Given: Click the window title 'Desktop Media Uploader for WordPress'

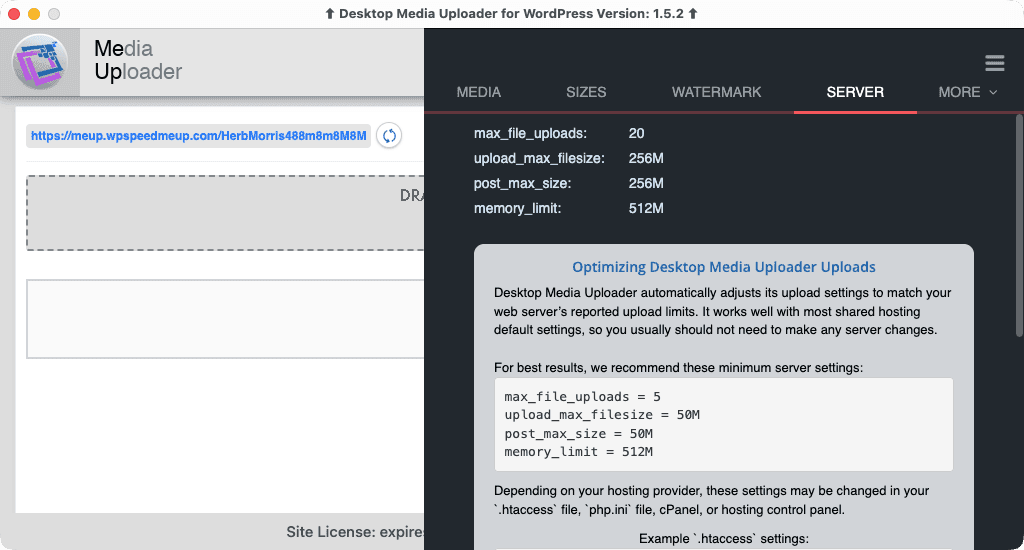Looking at the screenshot, I should [x=511, y=14].
